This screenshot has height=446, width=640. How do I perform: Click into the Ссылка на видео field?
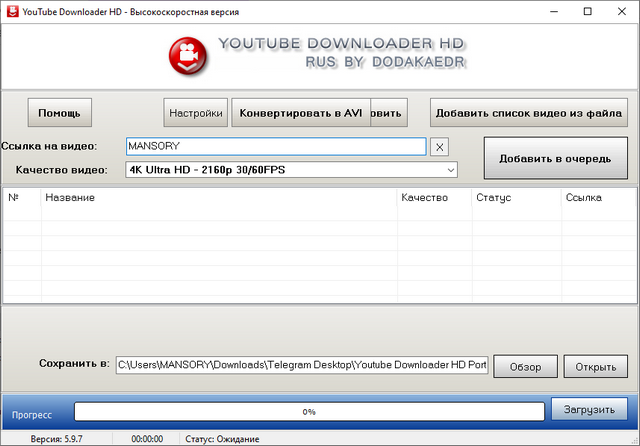tap(276, 146)
